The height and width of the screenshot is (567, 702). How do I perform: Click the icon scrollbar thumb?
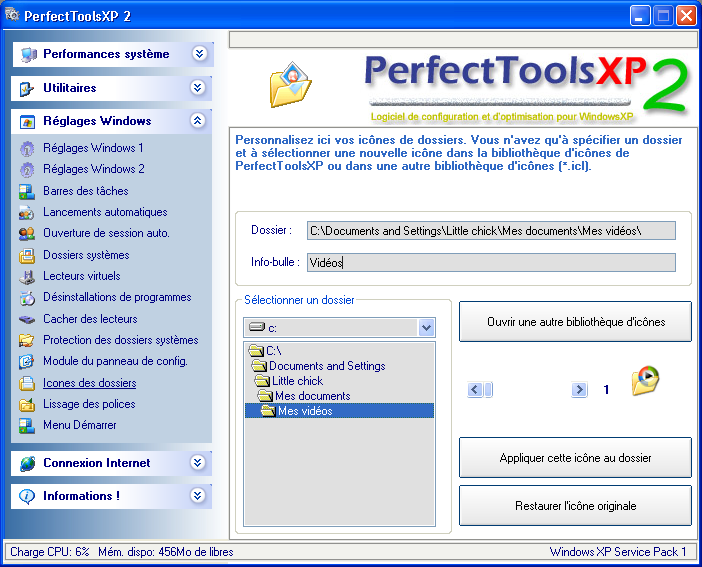pyautogui.click(x=488, y=390)
